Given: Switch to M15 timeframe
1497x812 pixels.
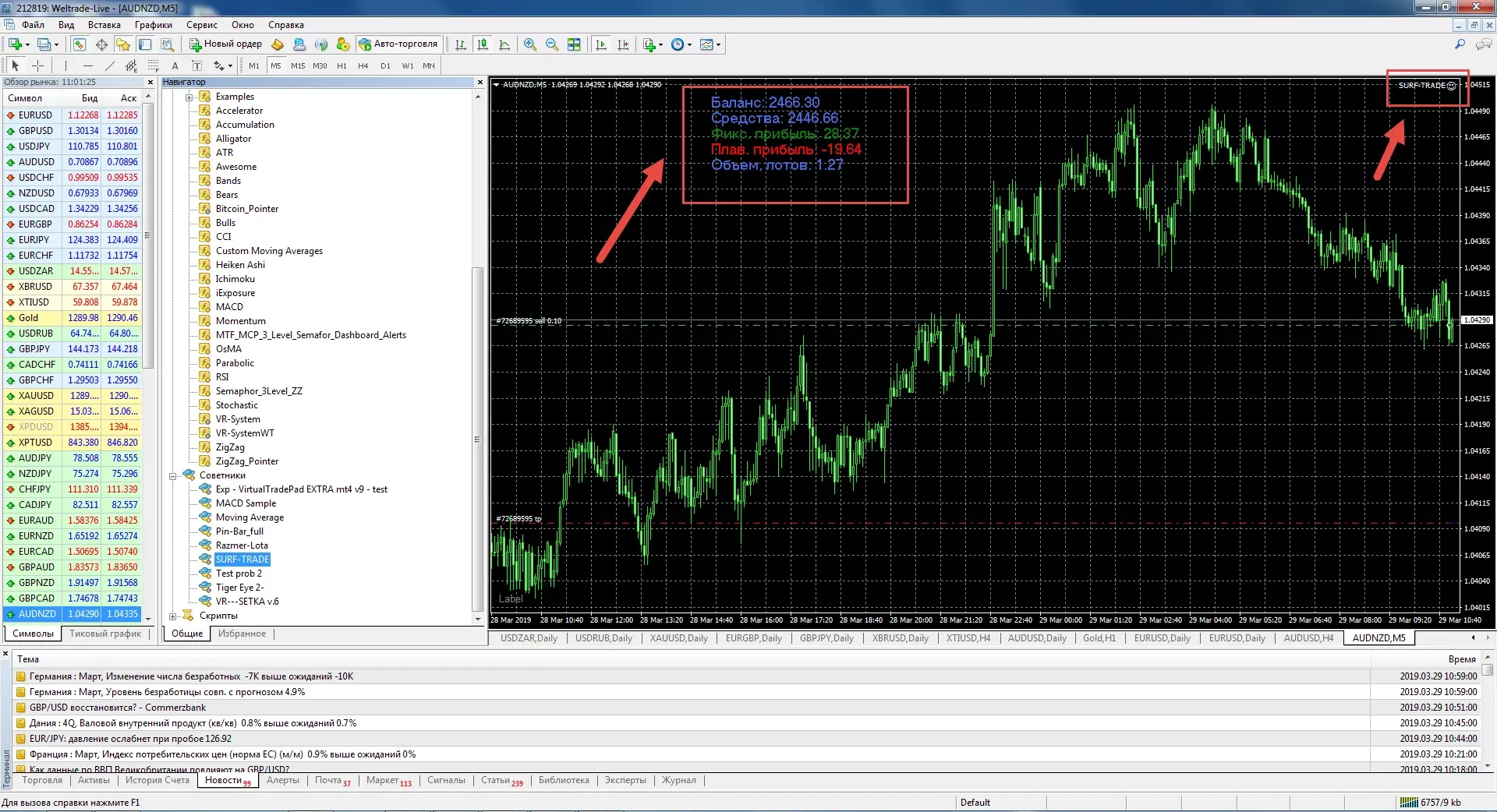Looking at the screenshot, I should tap(298, 65).
